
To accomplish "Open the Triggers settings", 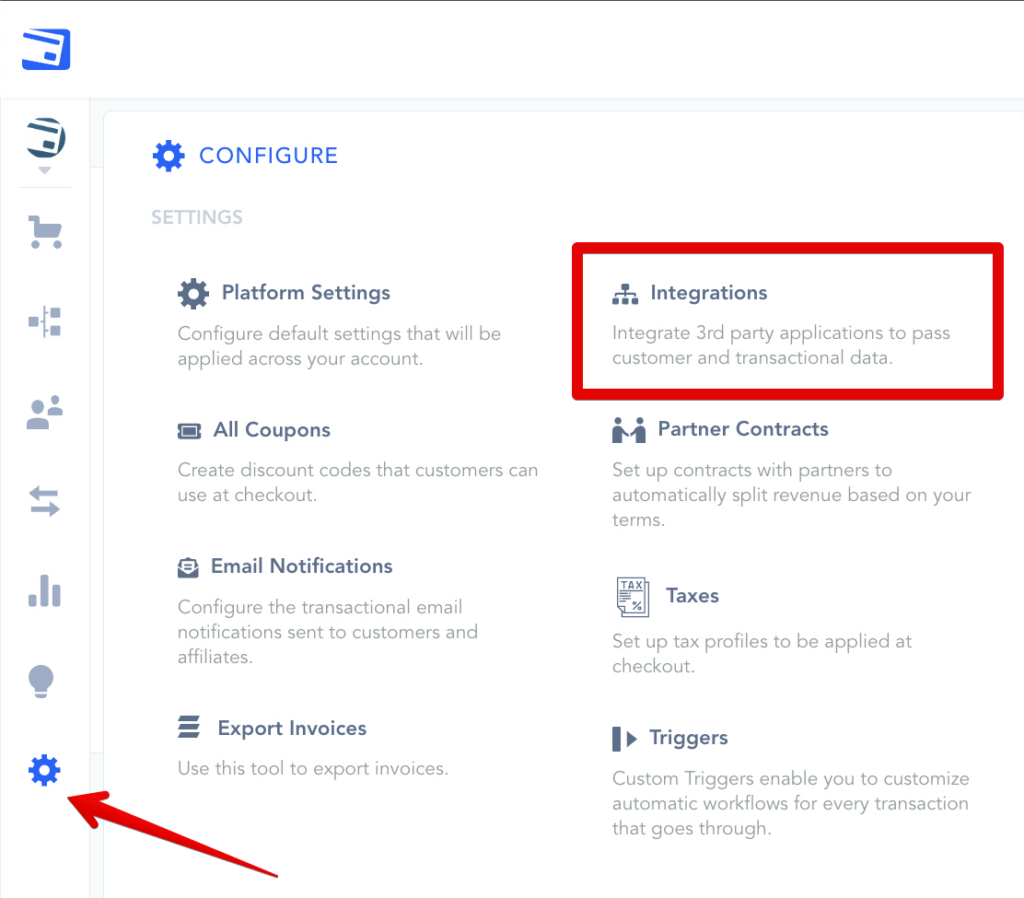I will [x=688, y=738].
